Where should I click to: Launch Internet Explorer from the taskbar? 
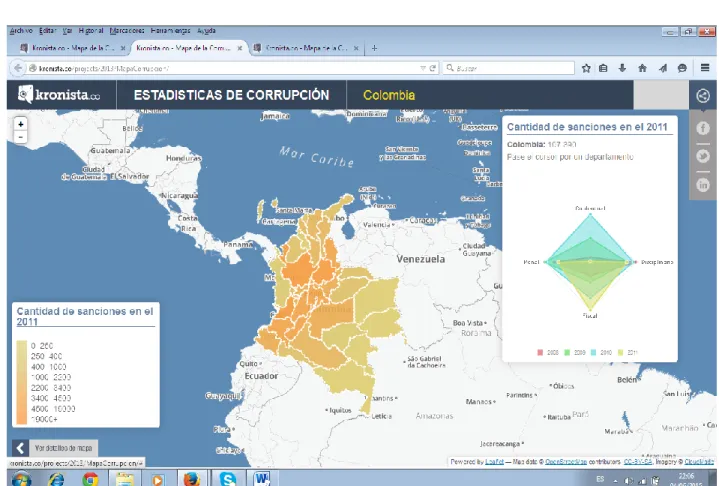tap(56, 479)
